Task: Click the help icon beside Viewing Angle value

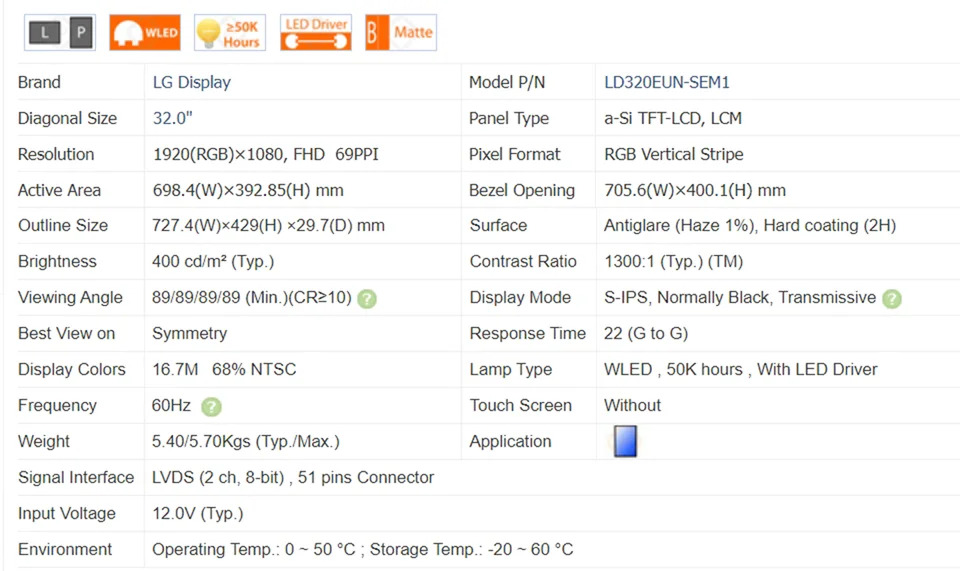Action: 367,299
